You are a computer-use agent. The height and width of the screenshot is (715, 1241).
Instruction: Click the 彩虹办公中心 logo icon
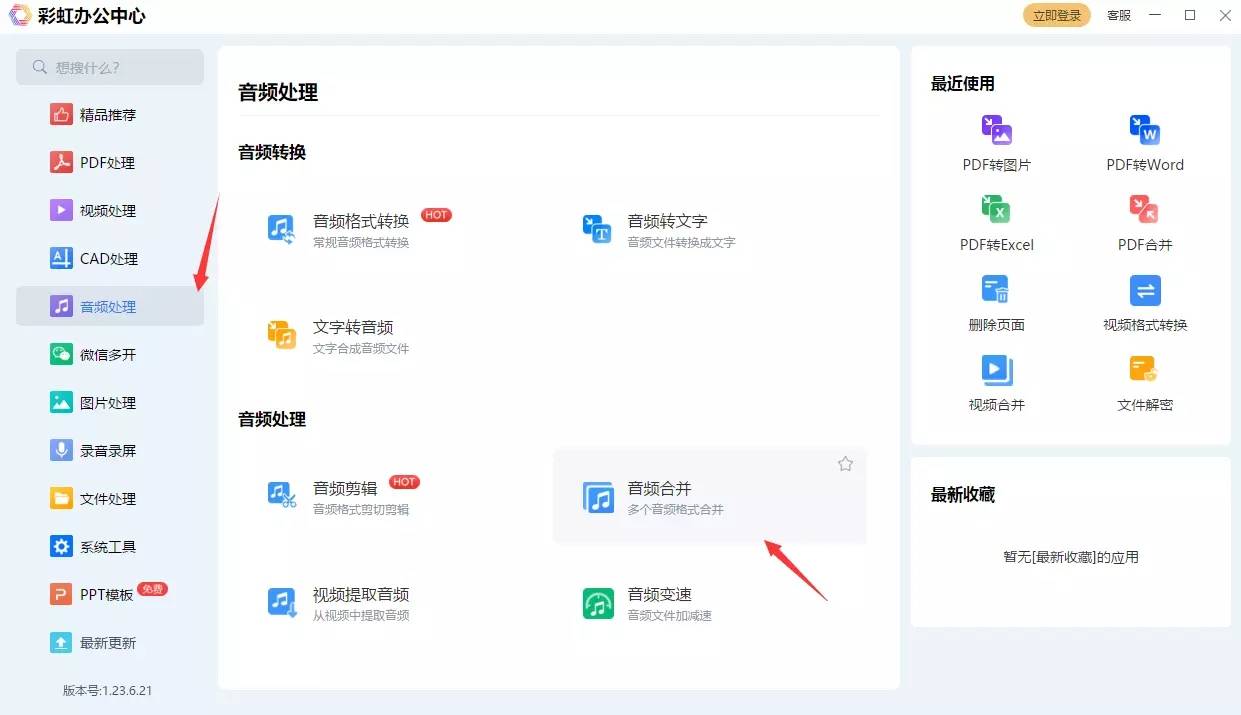click(x=20, y=15)
